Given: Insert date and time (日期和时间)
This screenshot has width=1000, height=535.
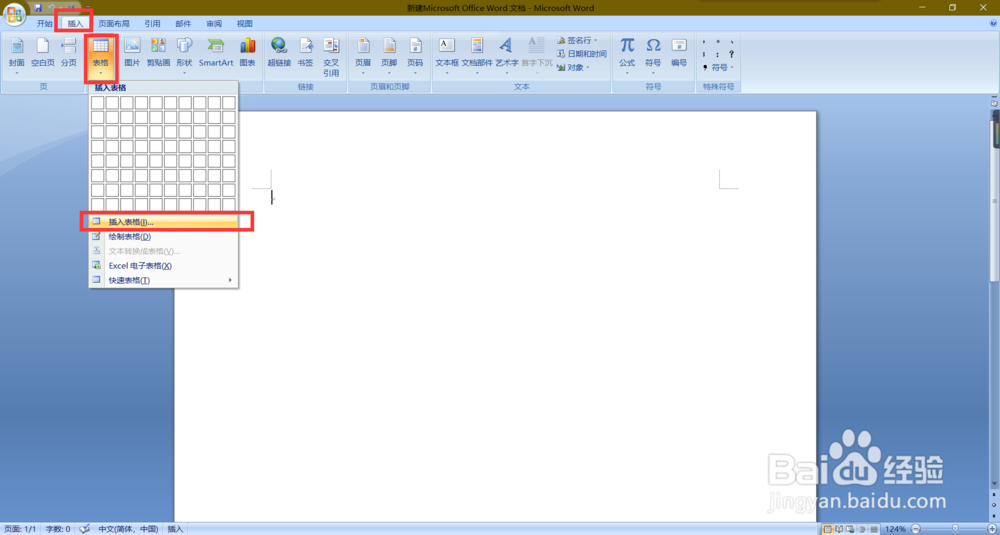Looking at the screenshot, I should pos(582,54).
